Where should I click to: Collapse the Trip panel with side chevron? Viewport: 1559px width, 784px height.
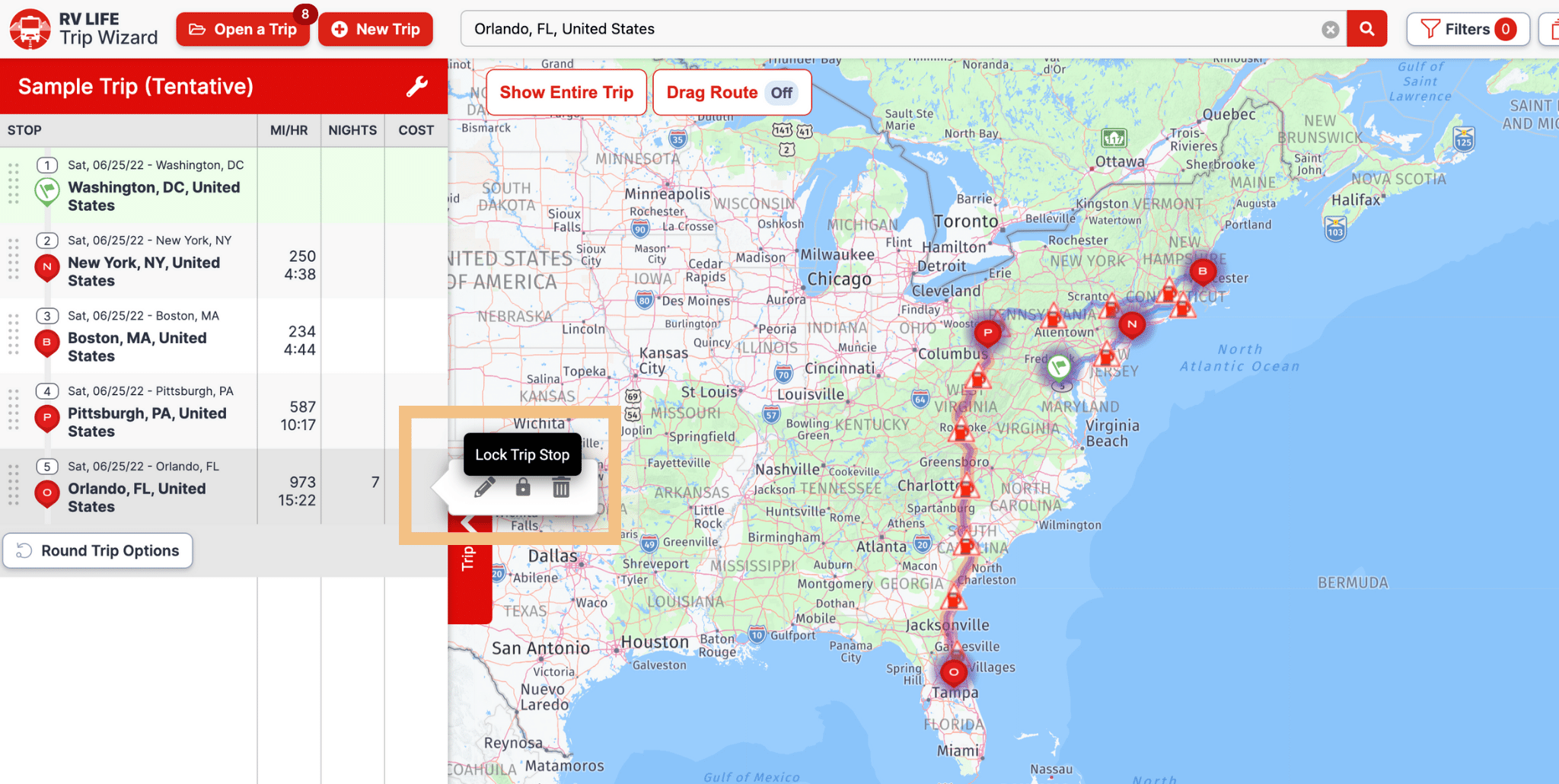(x=468, y=523)
